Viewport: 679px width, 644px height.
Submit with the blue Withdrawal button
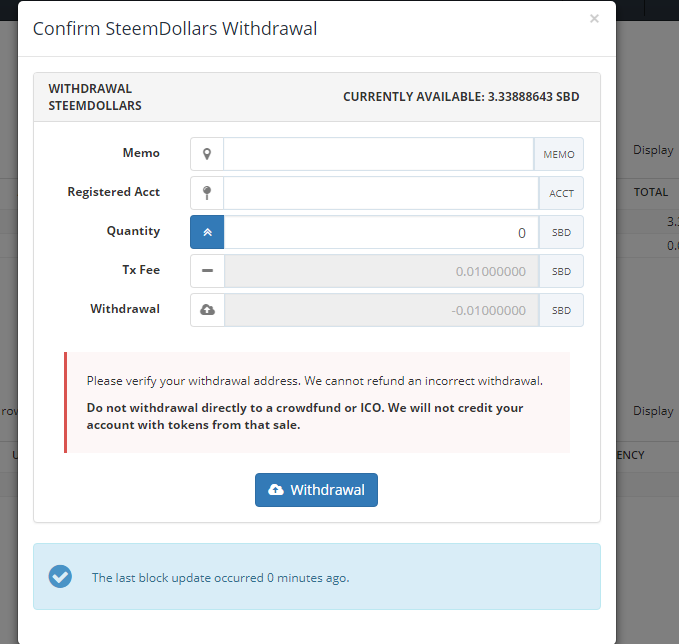(316, 490)
